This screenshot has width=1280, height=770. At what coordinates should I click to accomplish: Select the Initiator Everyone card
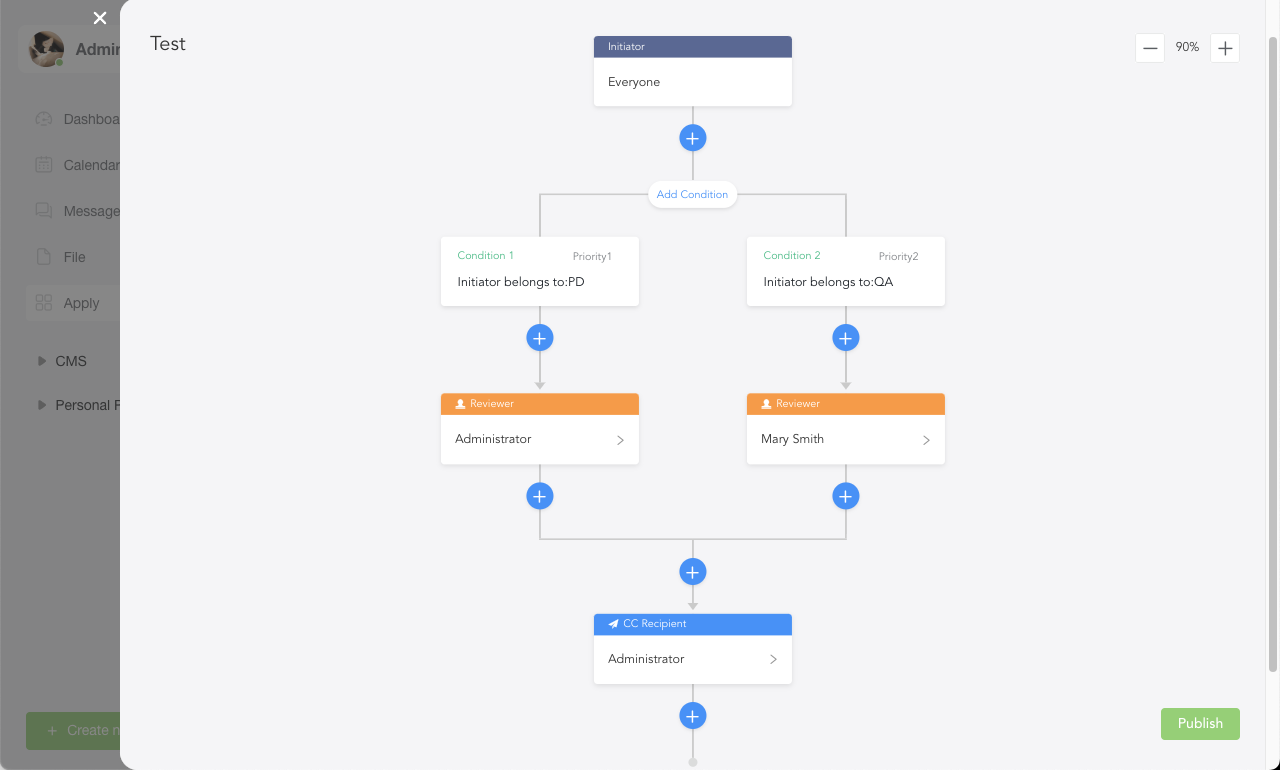tap(693, 71)
